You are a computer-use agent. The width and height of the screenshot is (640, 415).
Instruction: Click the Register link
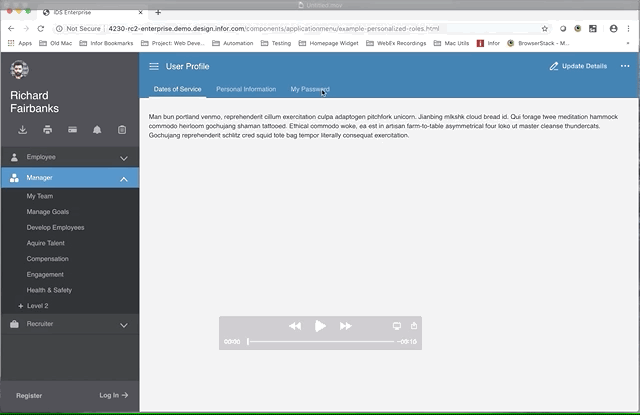29,395
